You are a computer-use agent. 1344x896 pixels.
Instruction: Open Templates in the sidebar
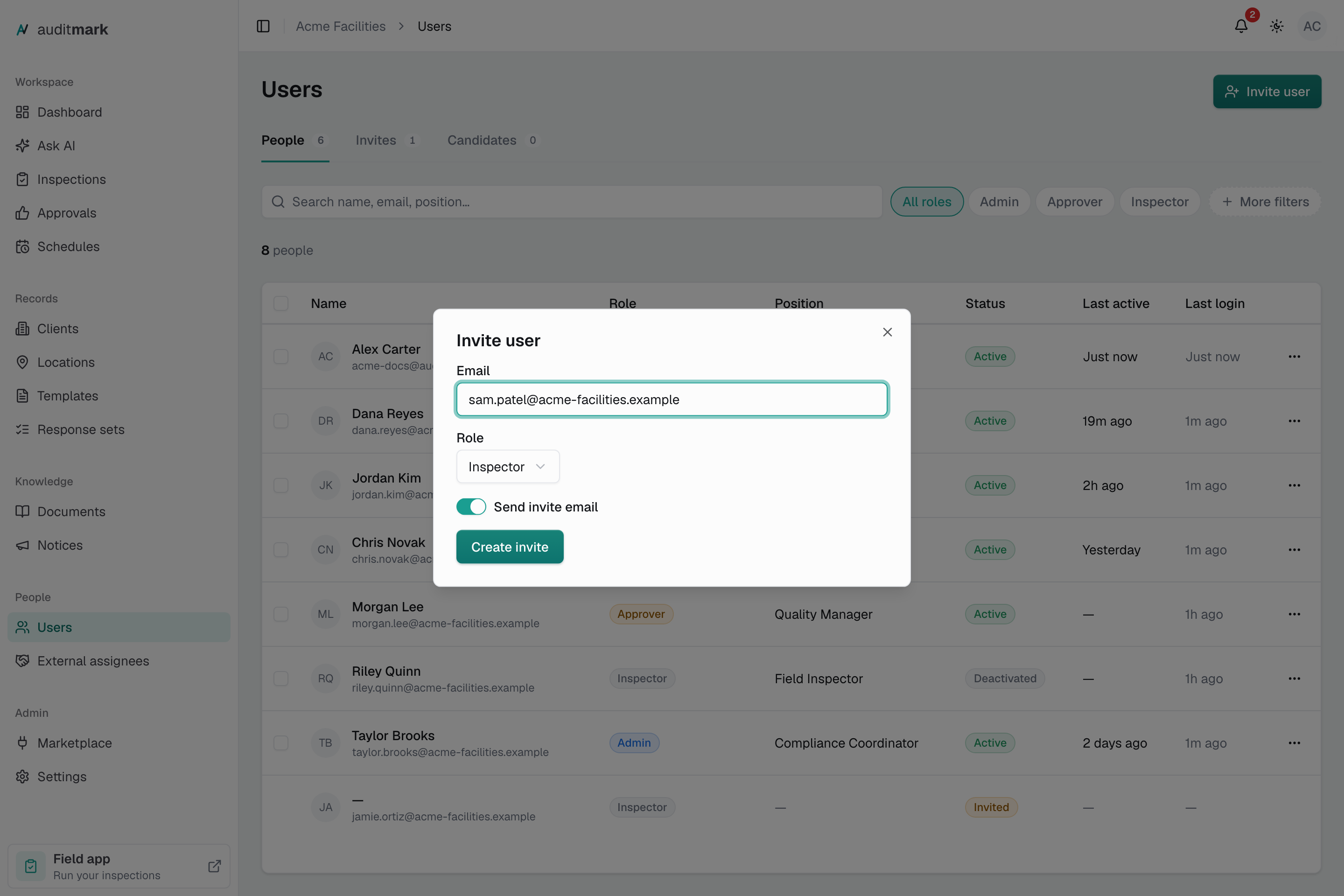(x=119, y=396)
